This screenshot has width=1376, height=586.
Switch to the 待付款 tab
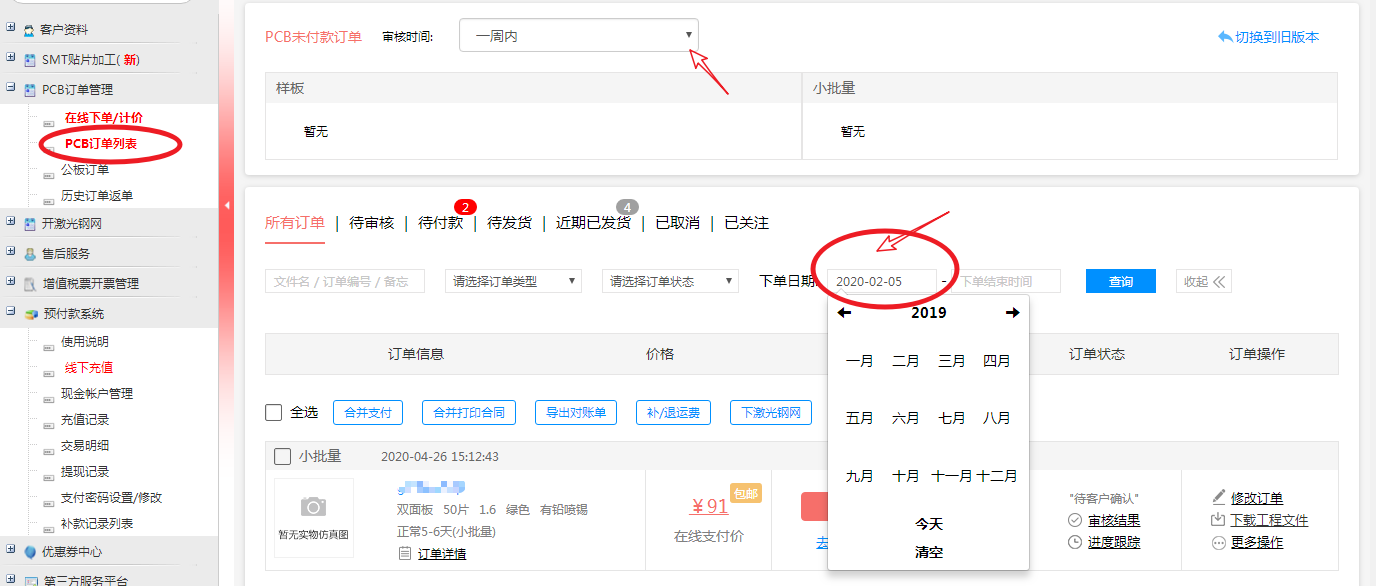click(440, 223)
